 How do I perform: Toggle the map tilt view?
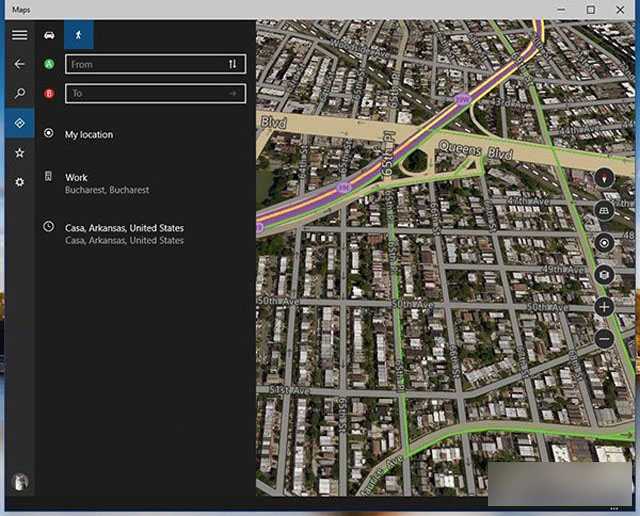(604, 210)
